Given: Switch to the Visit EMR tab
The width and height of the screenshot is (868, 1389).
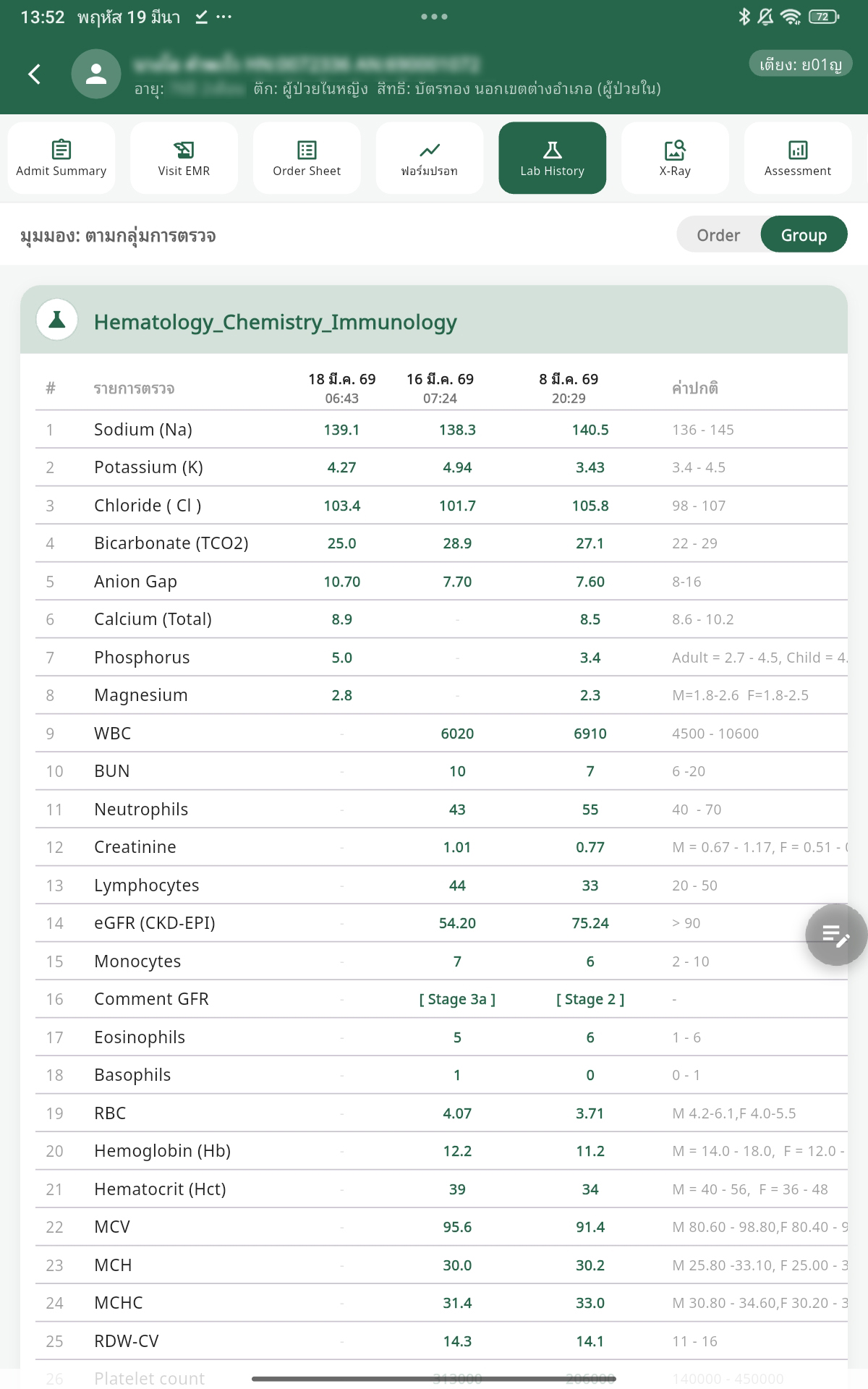Looking at the screenshot, I should [184, 158].
